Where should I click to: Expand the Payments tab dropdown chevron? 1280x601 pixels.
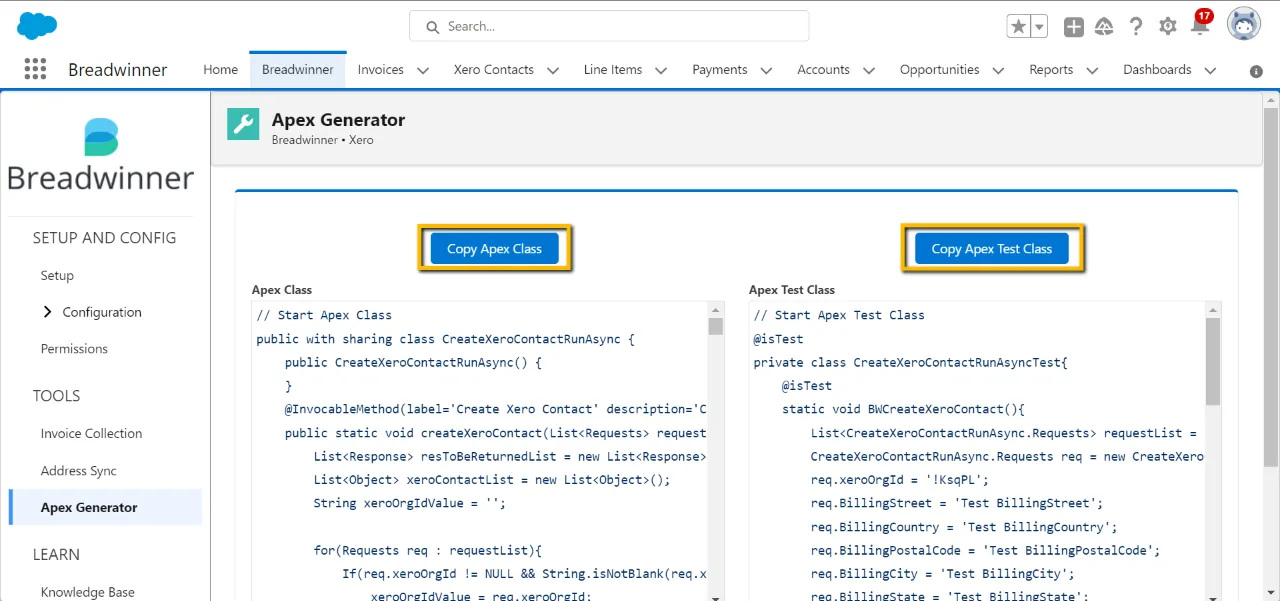[x=766, y=70]
